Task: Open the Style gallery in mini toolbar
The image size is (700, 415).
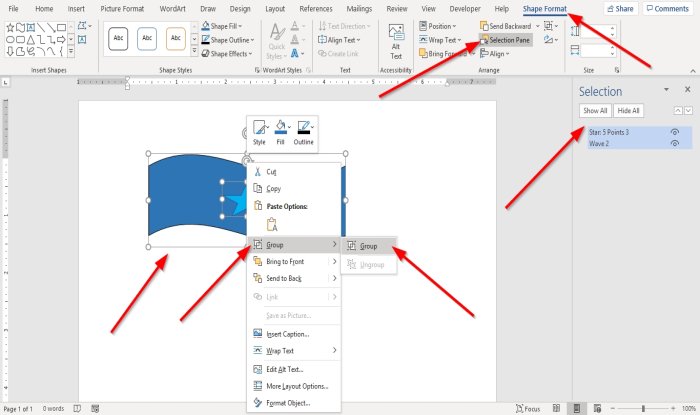Action: 259,133
